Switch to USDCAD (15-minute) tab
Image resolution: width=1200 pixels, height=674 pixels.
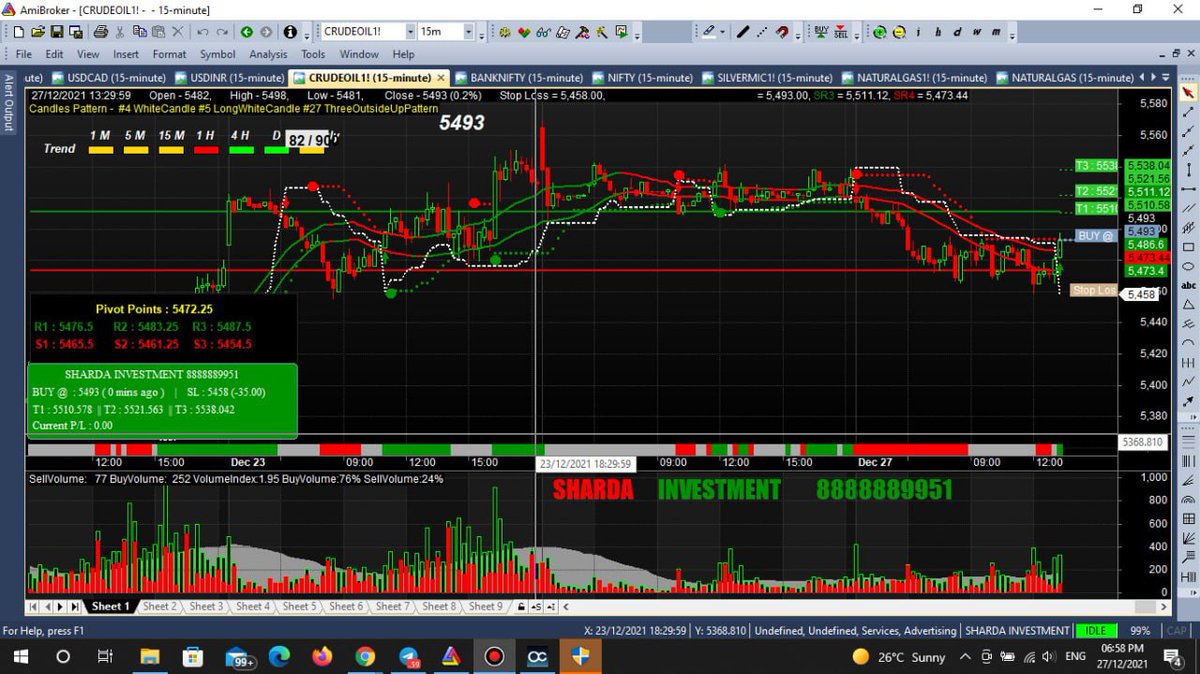(110, 77)
